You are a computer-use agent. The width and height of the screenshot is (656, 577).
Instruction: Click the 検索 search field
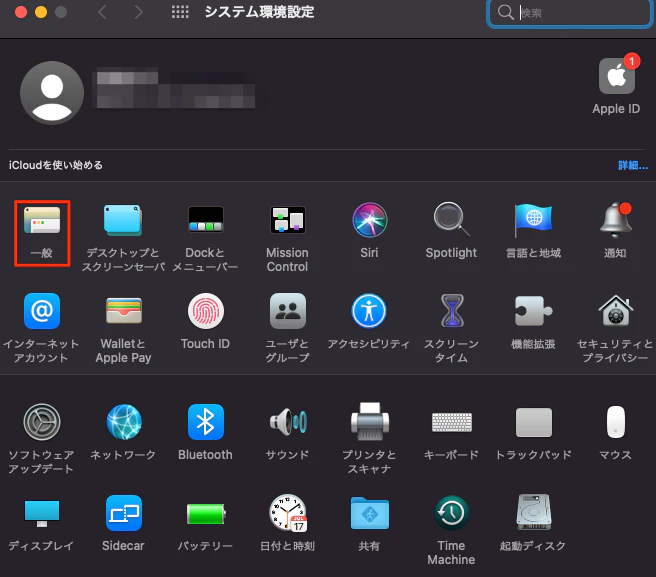pyautogui.click(x=570, y=13)
